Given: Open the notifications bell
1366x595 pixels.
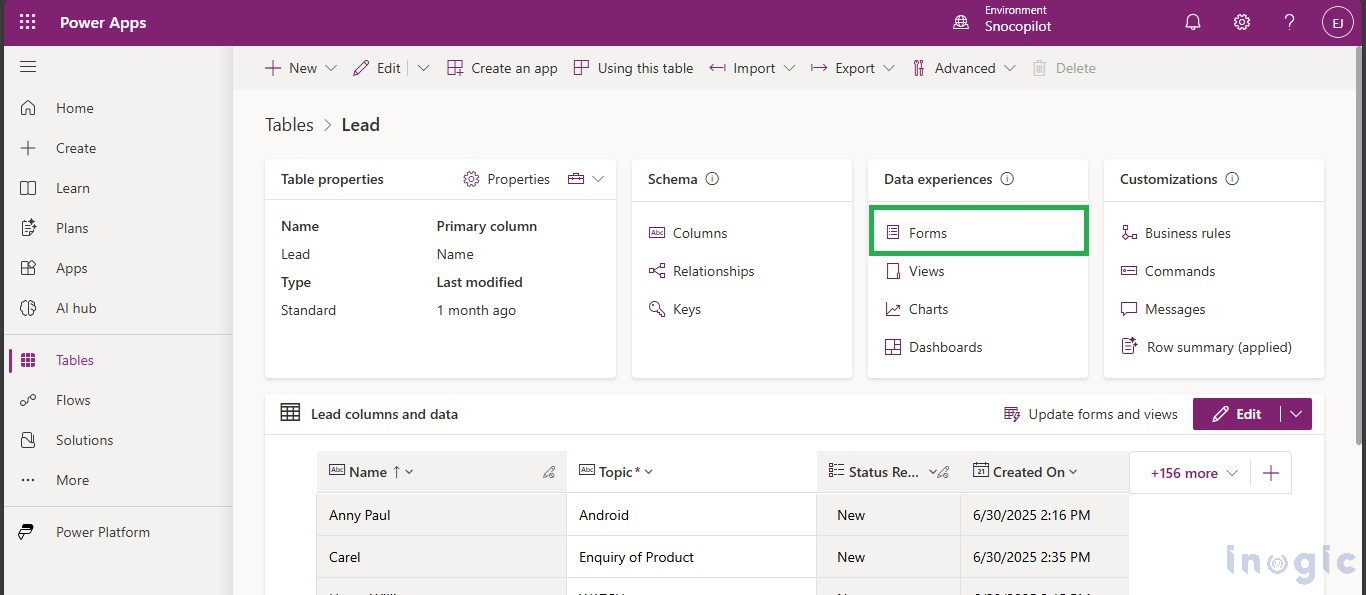Looking at the screenshot, I should point(1193,22).
